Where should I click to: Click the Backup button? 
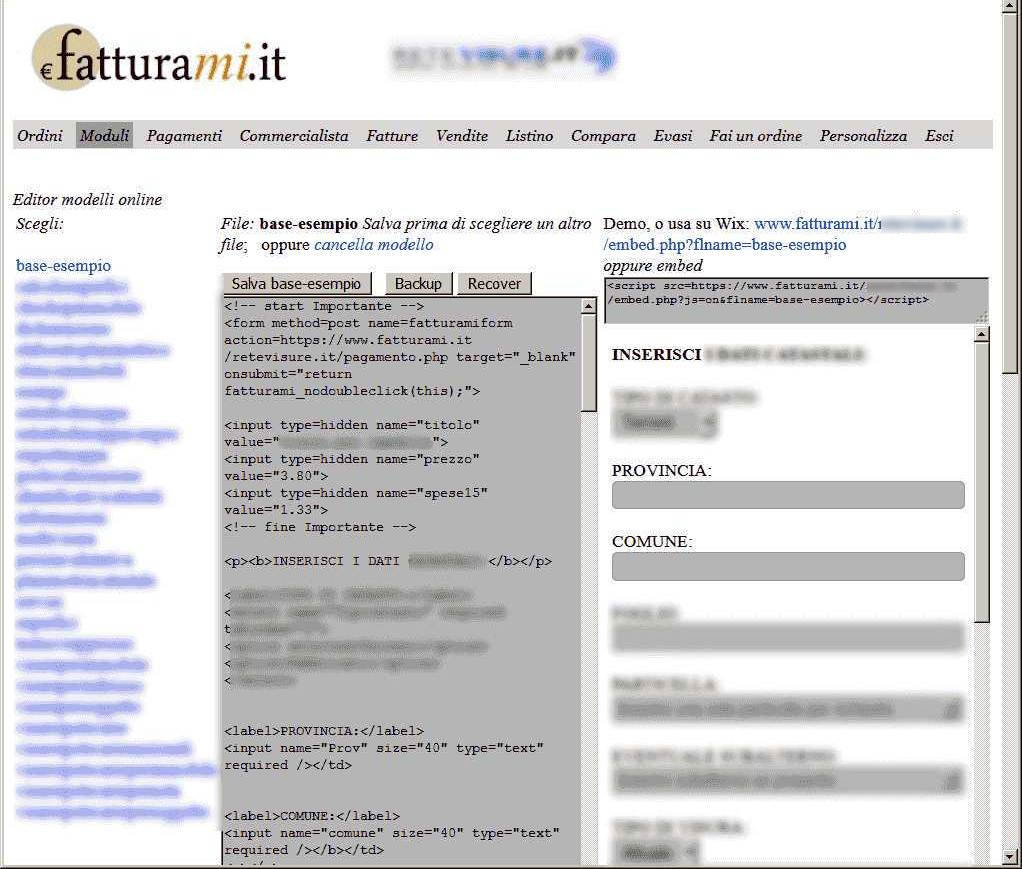click(418, 284)
